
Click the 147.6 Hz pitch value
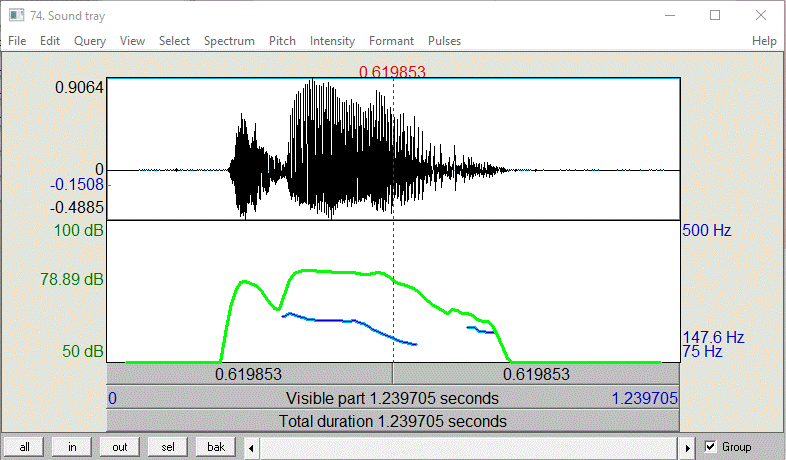(713, 337)
